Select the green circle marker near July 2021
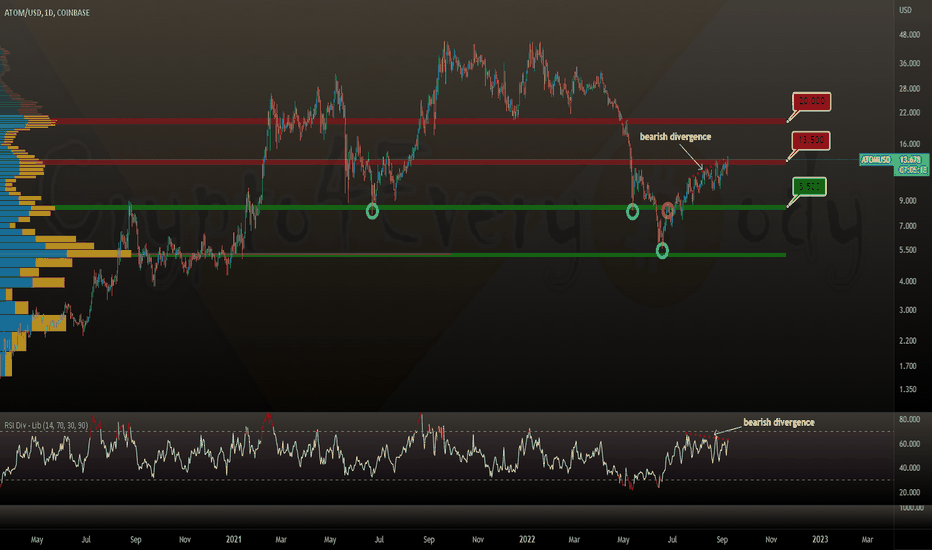The width and height of the screenshot is (932, 550). tap(372, 210)
